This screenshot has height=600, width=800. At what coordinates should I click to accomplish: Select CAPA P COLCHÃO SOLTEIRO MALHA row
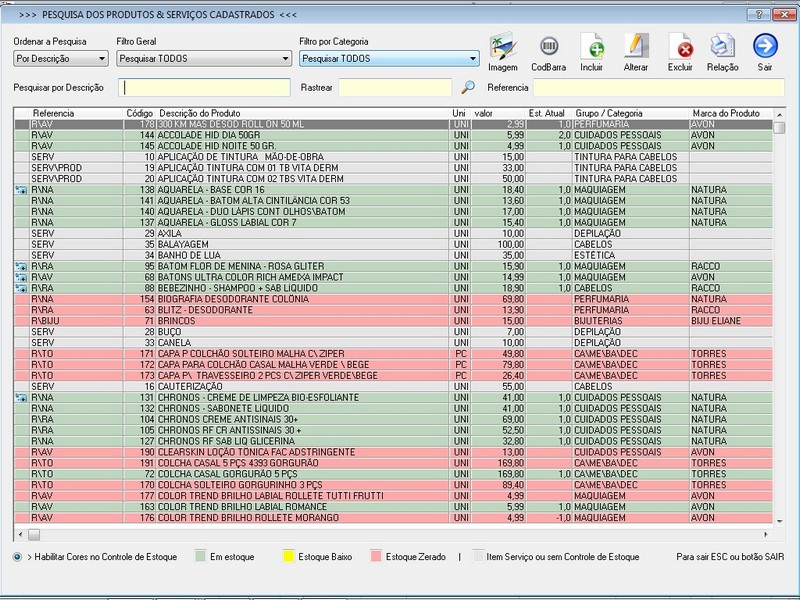click(x=393, y=354)
